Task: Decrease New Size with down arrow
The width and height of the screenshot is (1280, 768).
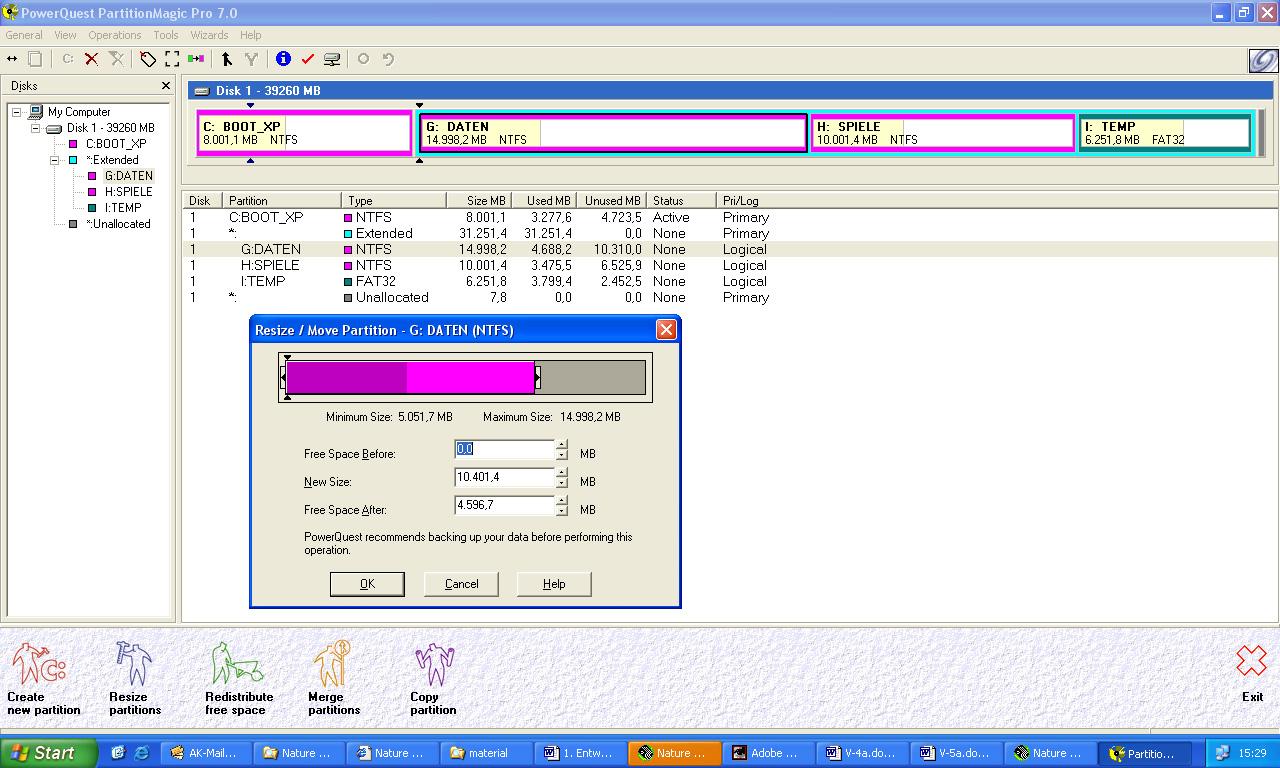Action: click(562, 483)
